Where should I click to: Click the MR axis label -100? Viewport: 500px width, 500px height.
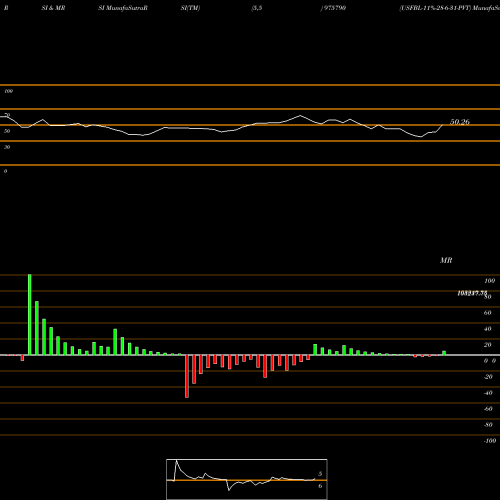tap(489, 441)
